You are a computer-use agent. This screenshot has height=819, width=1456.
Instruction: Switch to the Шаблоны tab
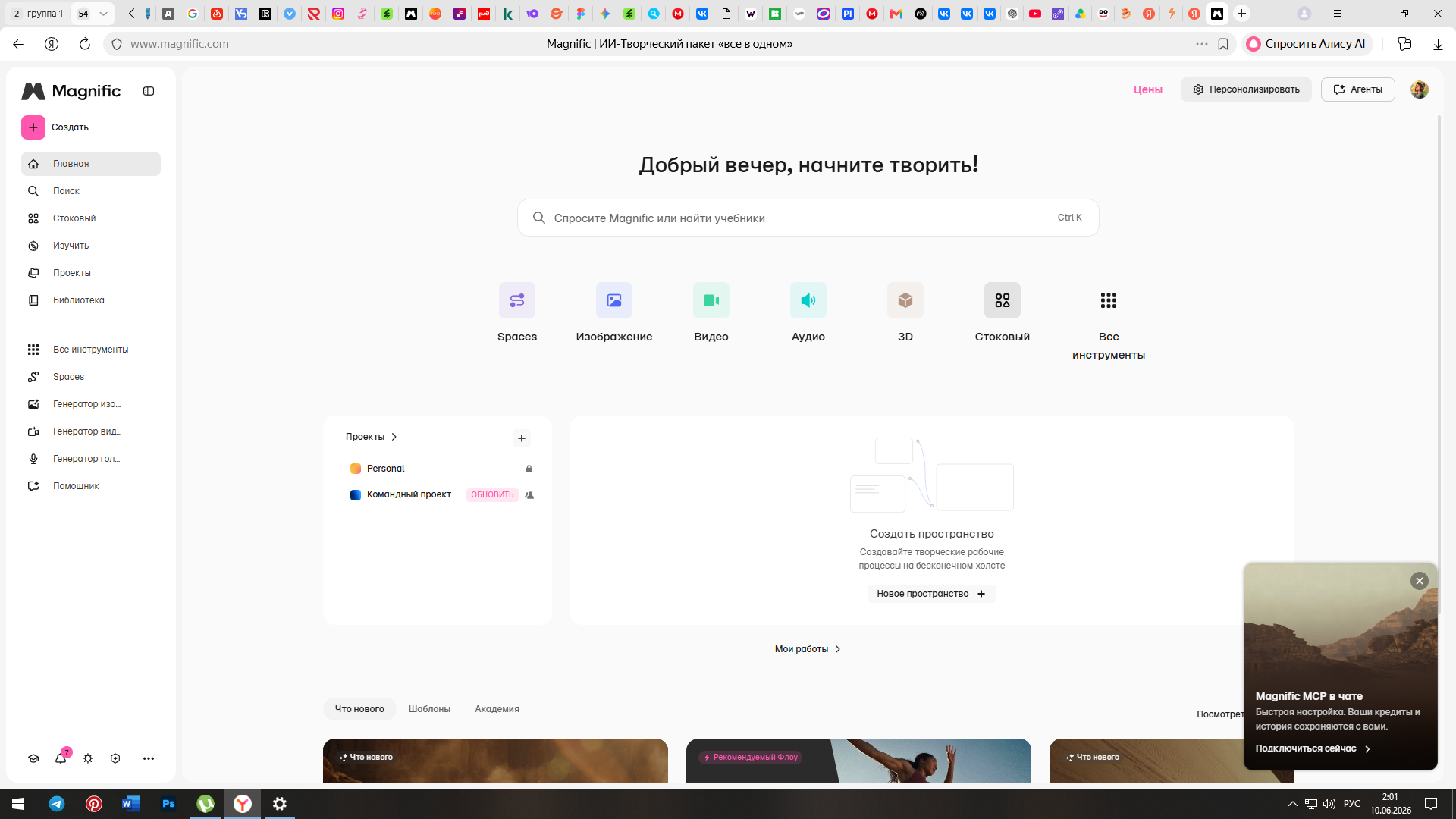[429, 709]
